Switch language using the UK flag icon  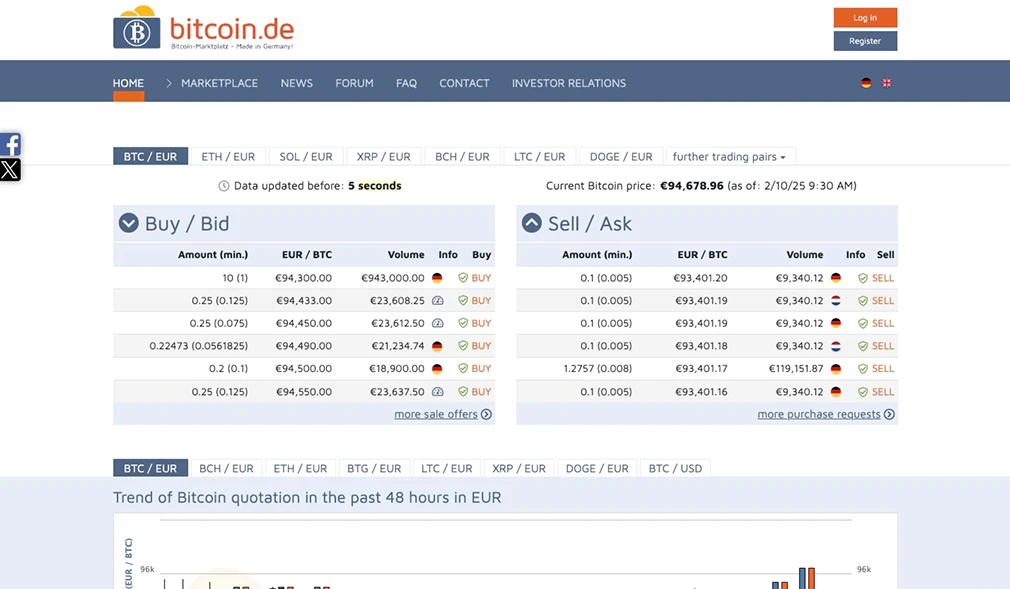(886, 83)
